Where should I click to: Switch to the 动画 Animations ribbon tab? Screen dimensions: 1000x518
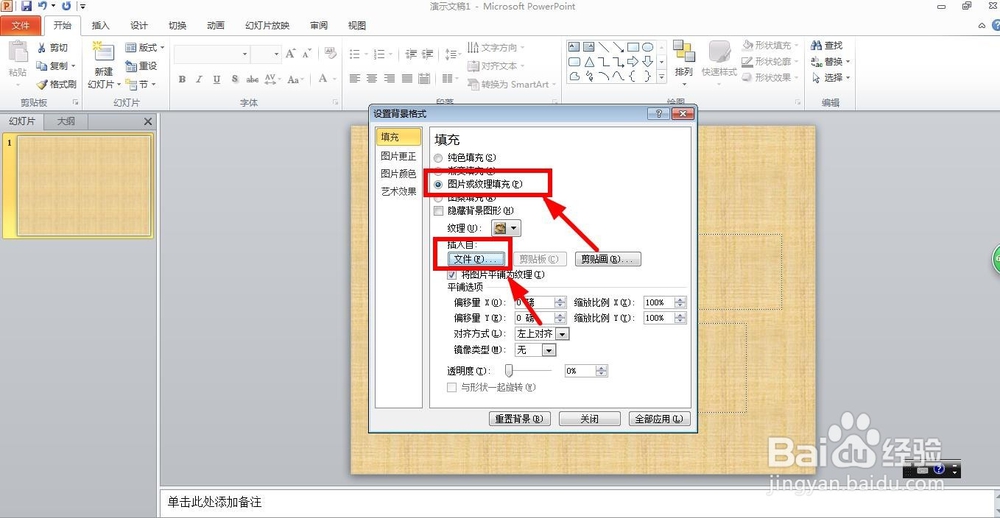point(216,26)
